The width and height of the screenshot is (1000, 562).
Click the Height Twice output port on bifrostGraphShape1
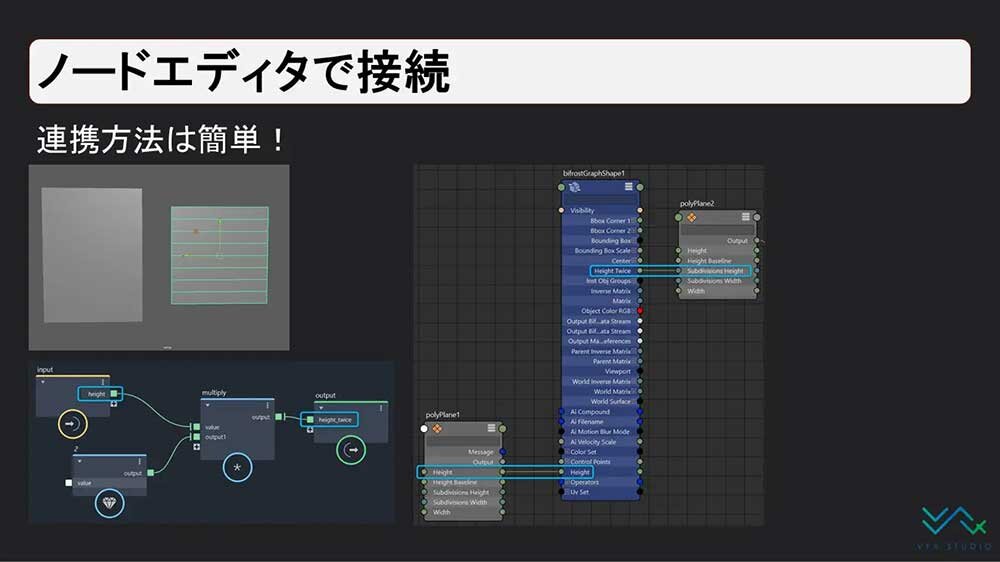tap(640, 270)
